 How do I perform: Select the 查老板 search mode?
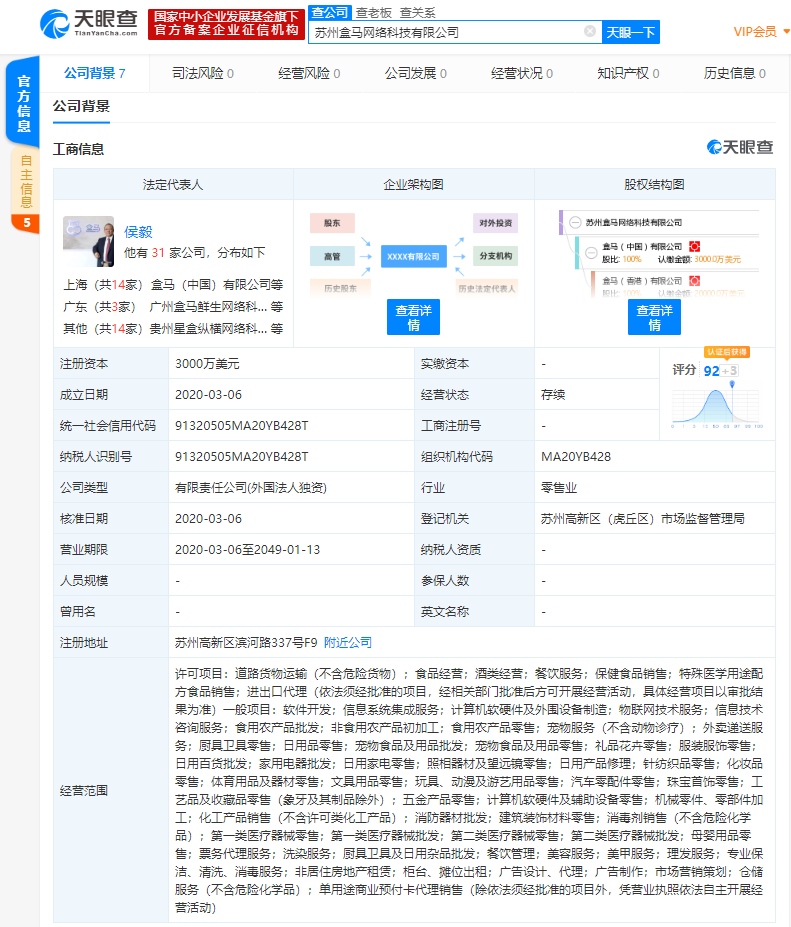tap(374, 12)
